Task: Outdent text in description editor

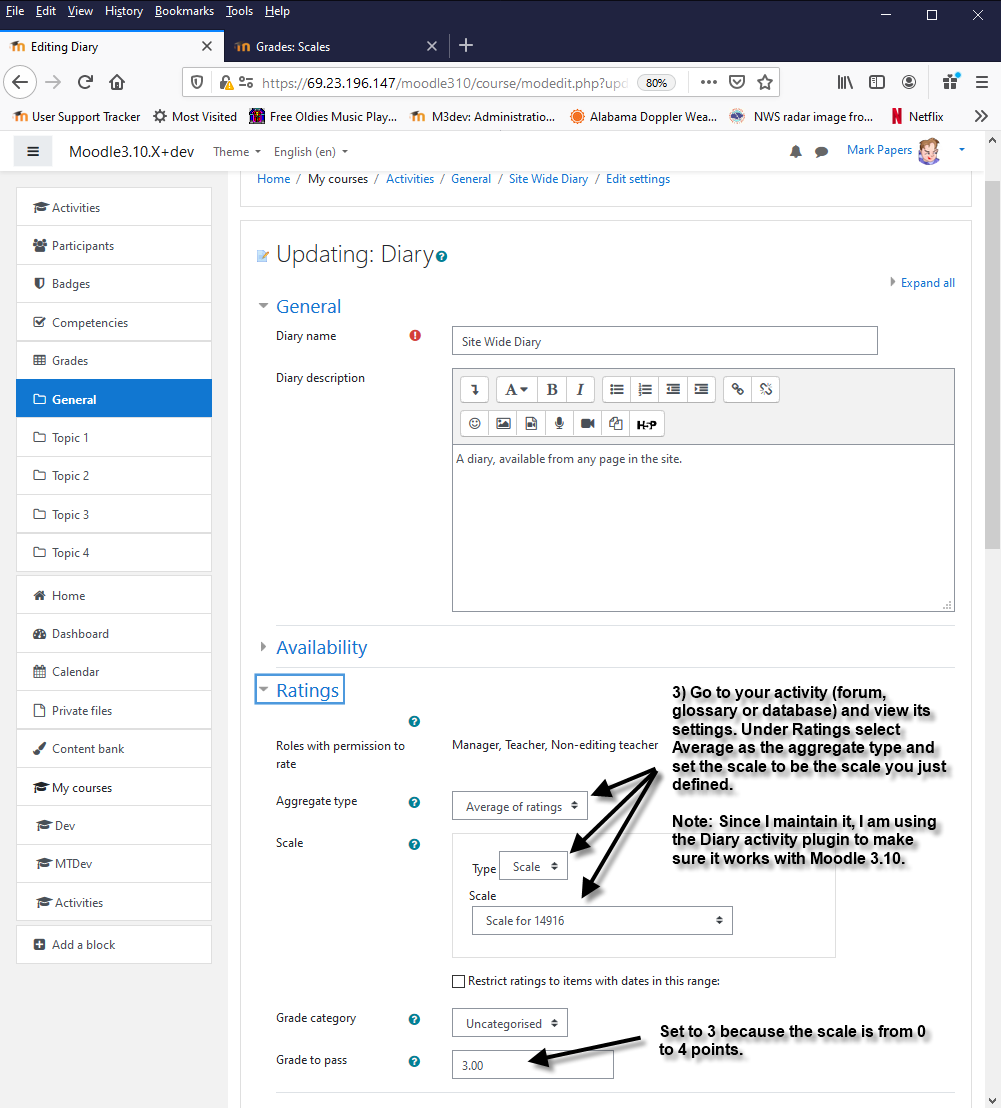Action: tap(673, 389)
